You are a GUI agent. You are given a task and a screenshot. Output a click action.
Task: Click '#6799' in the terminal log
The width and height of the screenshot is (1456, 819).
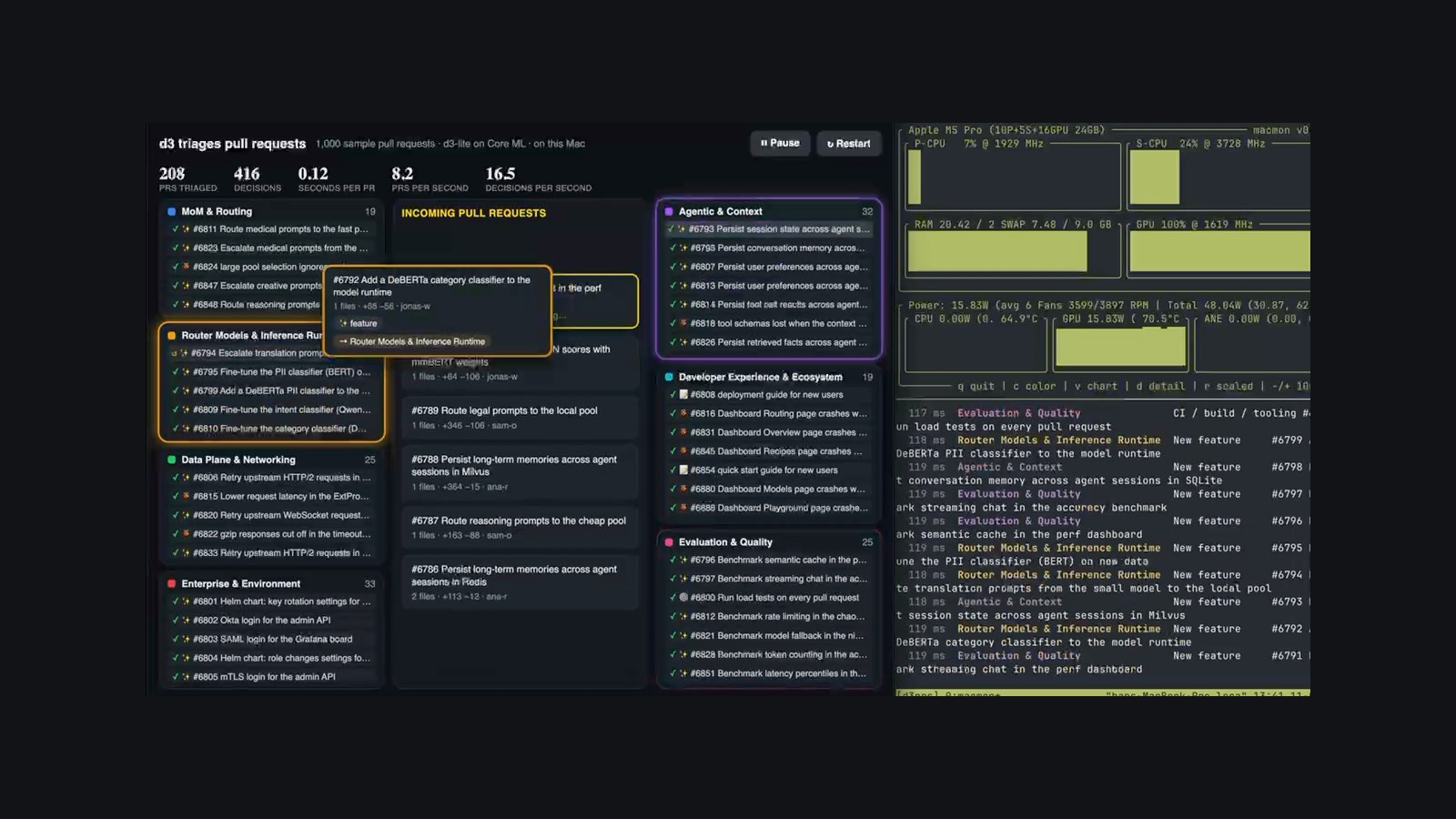pos(1287,440)
